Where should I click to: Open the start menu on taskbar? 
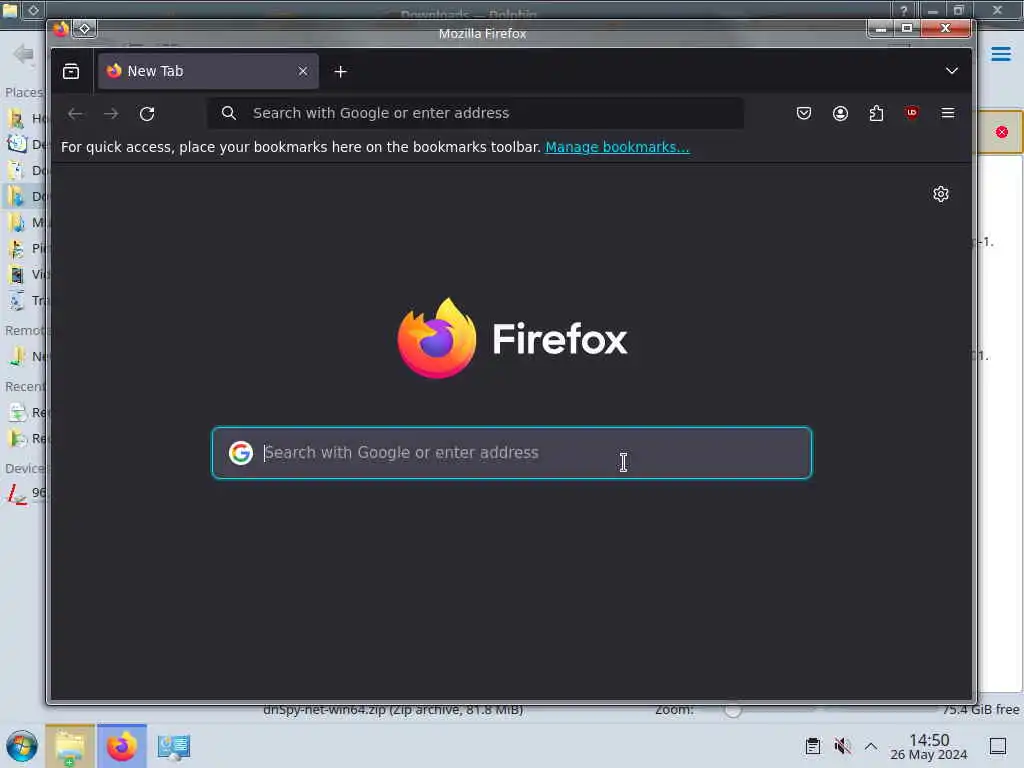[22, 746]
